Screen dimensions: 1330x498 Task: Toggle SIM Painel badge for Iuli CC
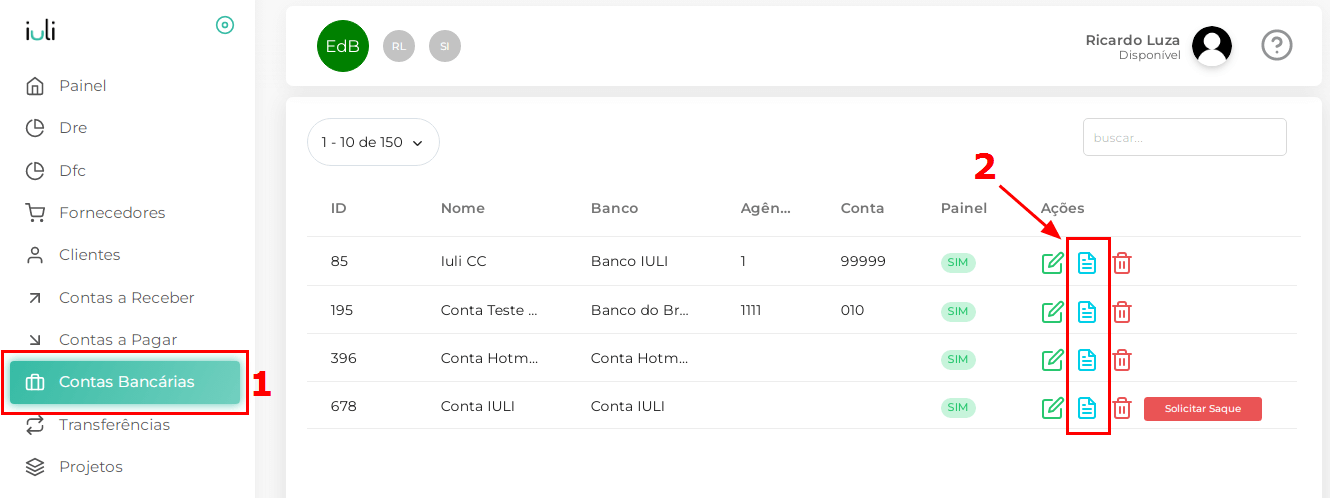pos(958,263)
